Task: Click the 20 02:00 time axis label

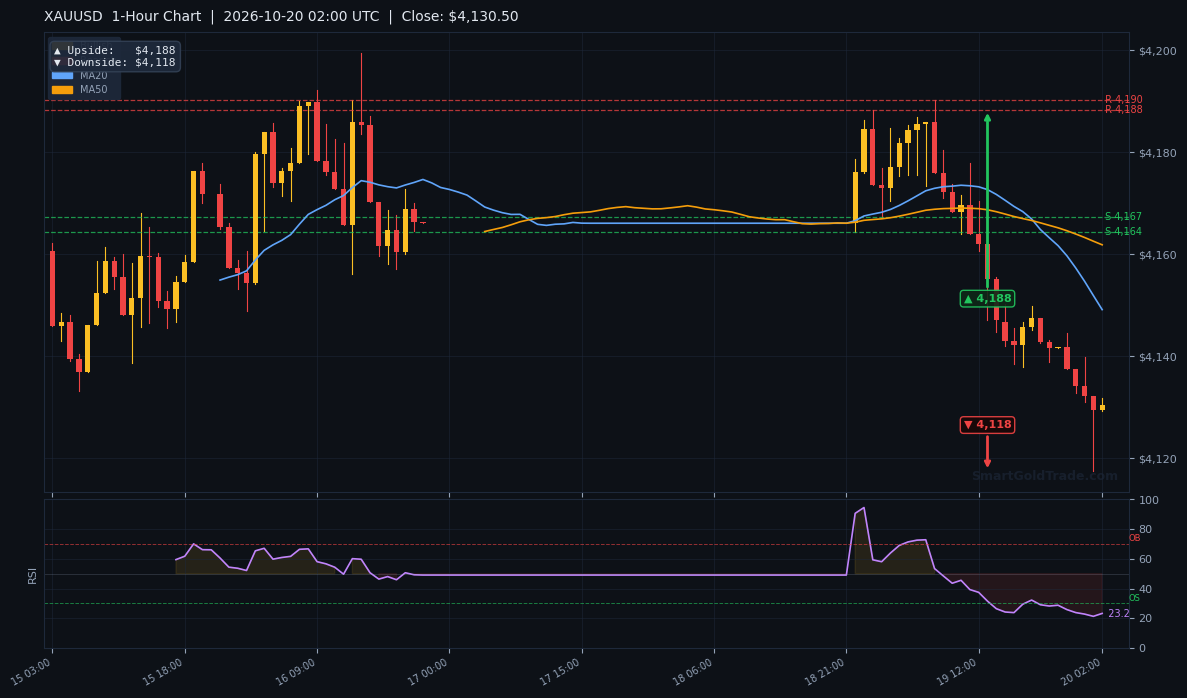Action: click(1081, 672)
